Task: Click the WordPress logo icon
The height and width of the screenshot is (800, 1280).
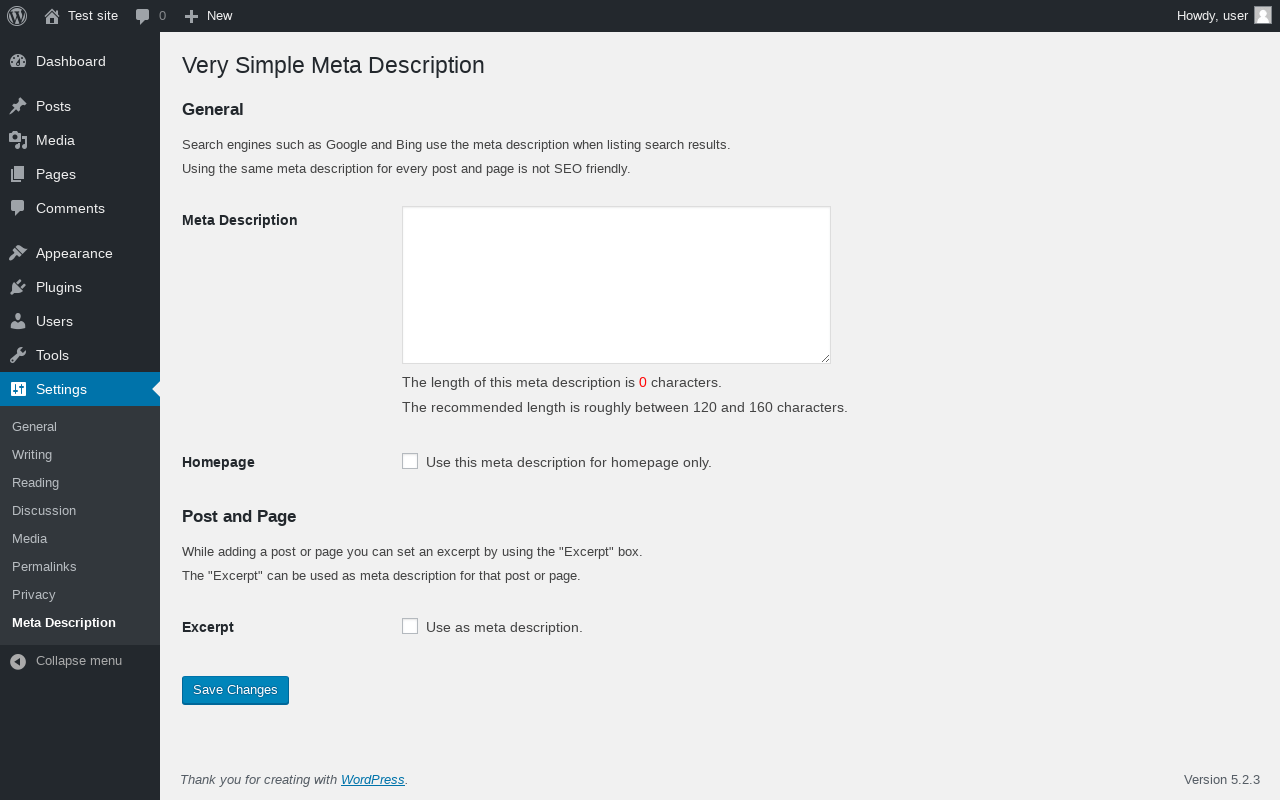Action: coord(17,16)
